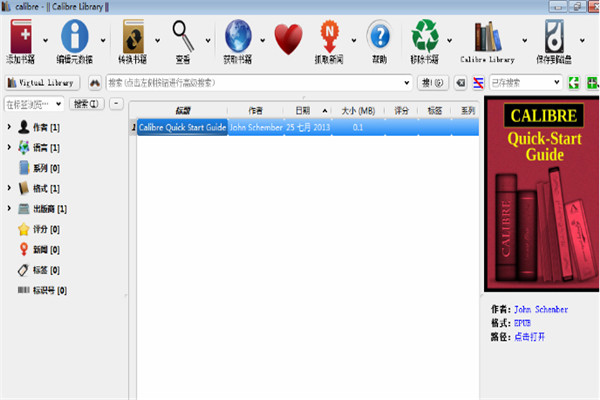The image size is (600, 400).
Task: Expand the Publisher (出版商) tree node
Action: 9,208
